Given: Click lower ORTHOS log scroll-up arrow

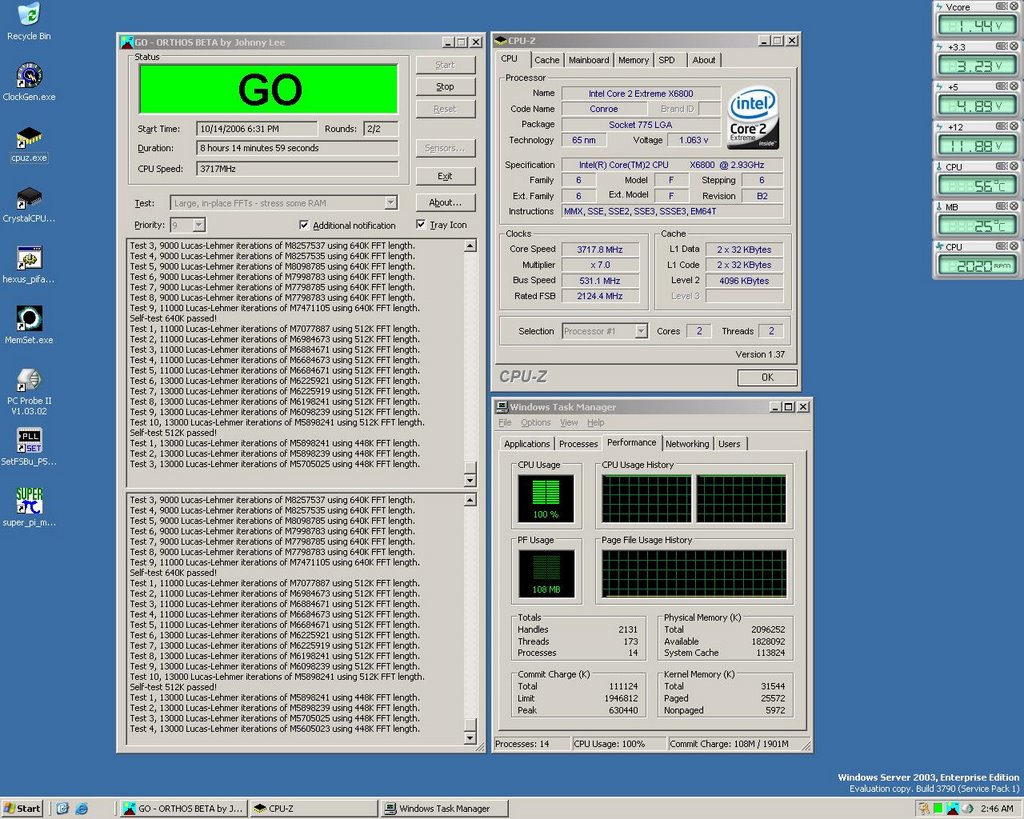Looking at the screenshot, I should point(470,500).
